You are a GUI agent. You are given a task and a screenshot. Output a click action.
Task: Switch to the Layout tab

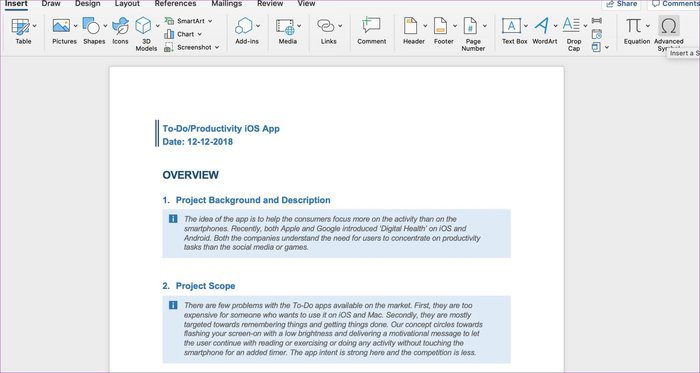click(127, 4)
